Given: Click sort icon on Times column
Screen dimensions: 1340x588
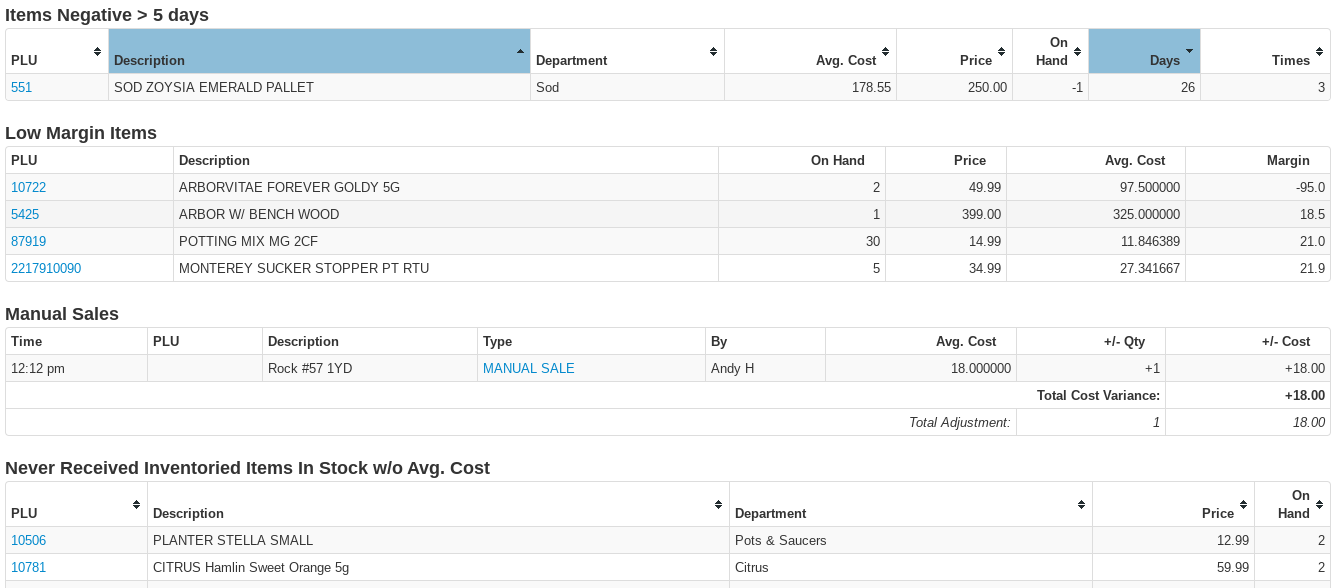Looking at the screenshot, I should tap(1319, 51).
